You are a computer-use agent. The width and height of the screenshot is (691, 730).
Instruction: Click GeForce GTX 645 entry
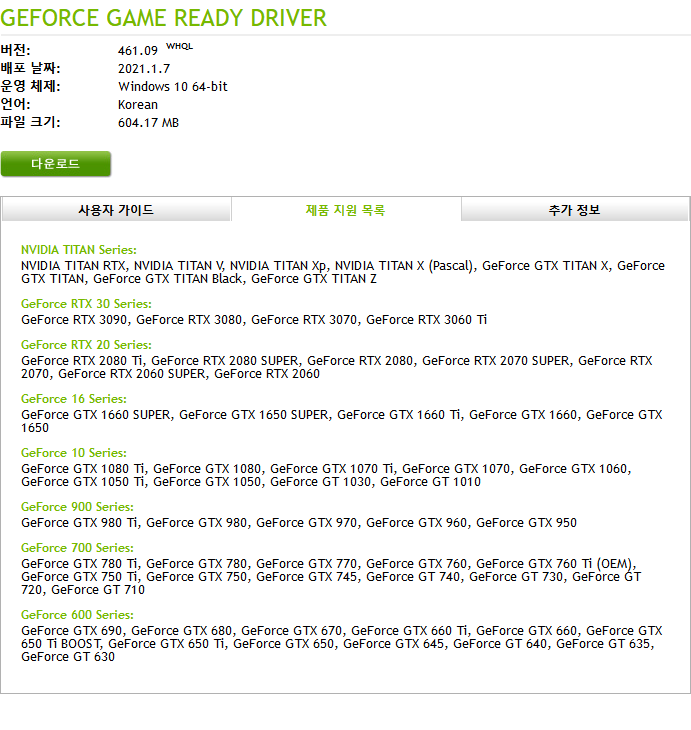tap(393, 644)
